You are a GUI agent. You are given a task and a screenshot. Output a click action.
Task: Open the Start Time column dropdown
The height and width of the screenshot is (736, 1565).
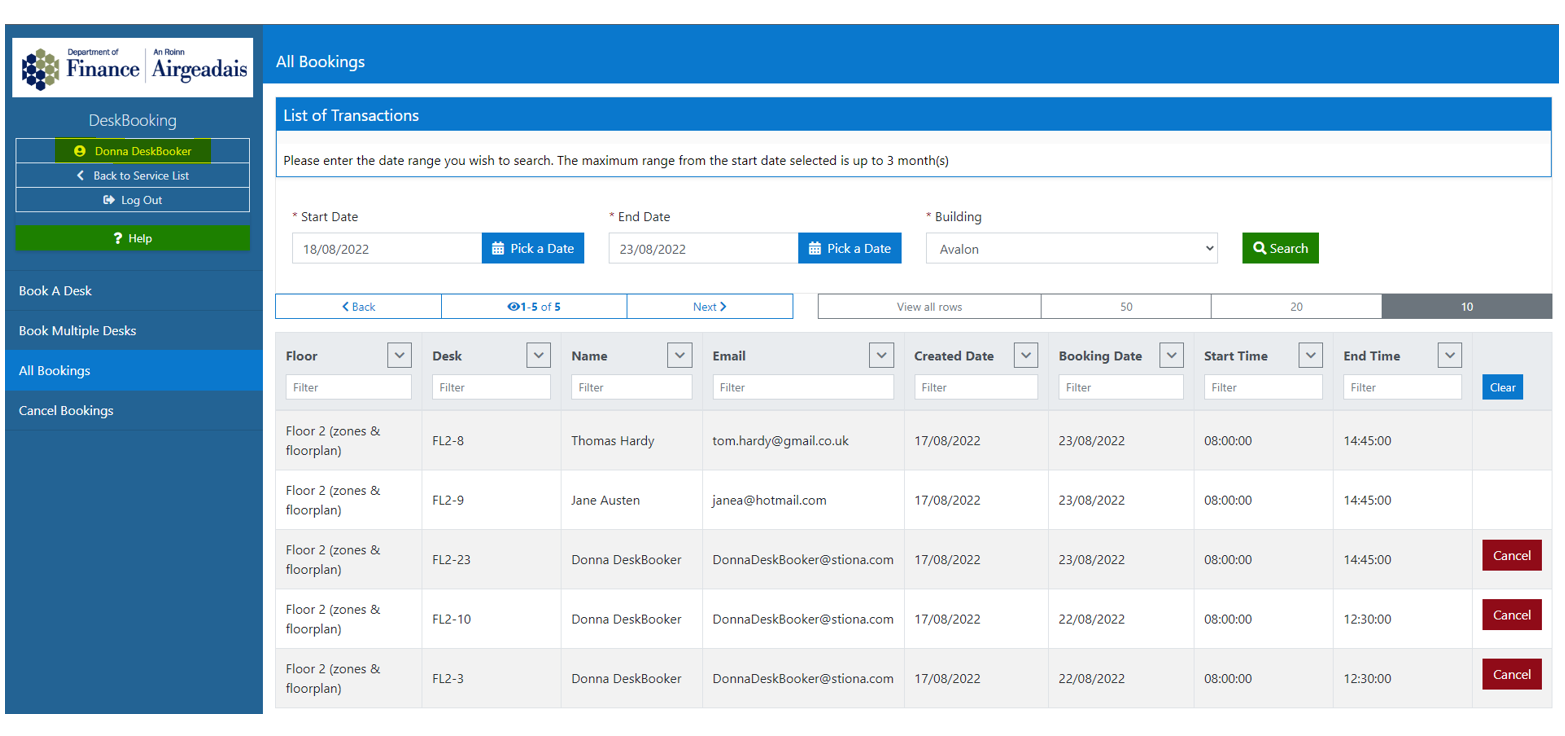tap(1311, 355)
